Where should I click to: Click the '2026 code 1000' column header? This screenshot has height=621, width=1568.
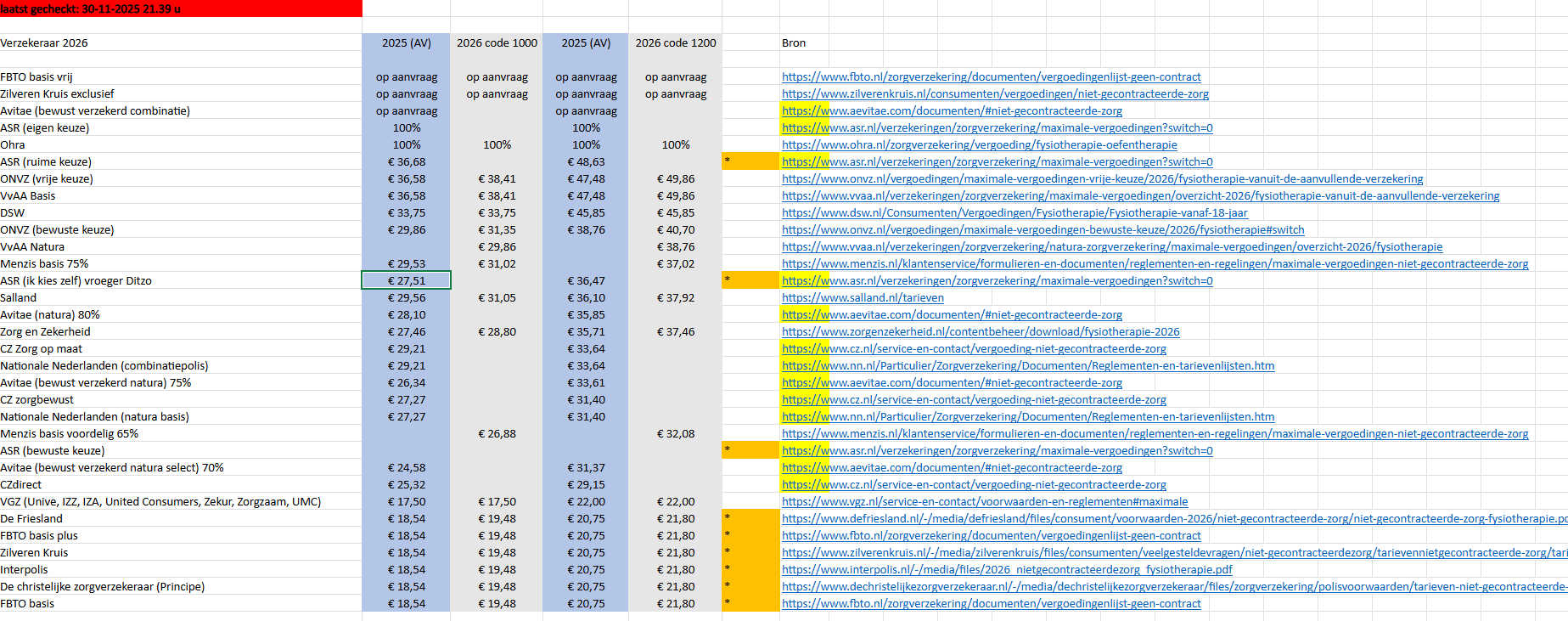point(497,42)
